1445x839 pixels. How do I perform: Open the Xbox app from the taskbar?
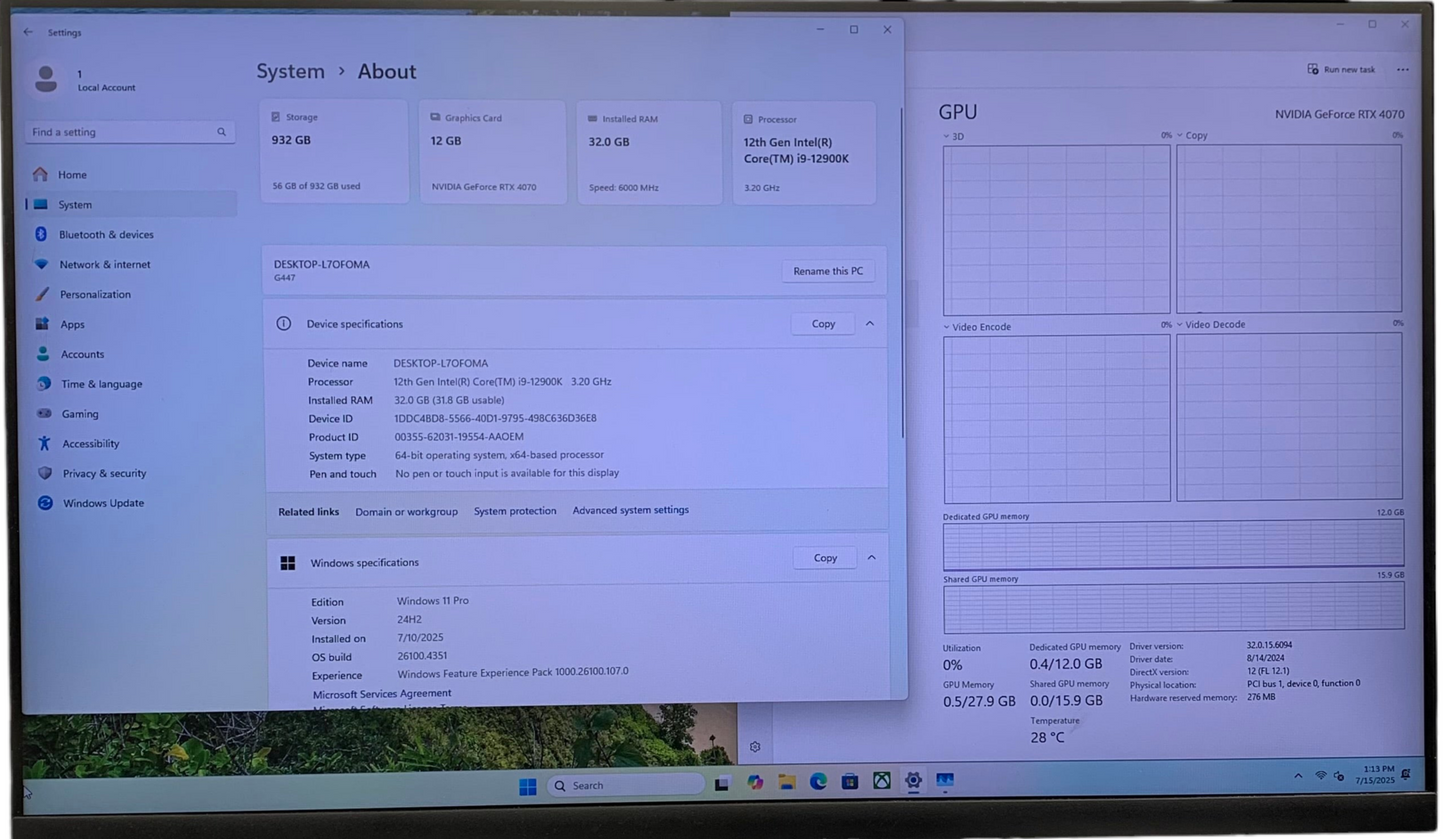tap(882, 781)
